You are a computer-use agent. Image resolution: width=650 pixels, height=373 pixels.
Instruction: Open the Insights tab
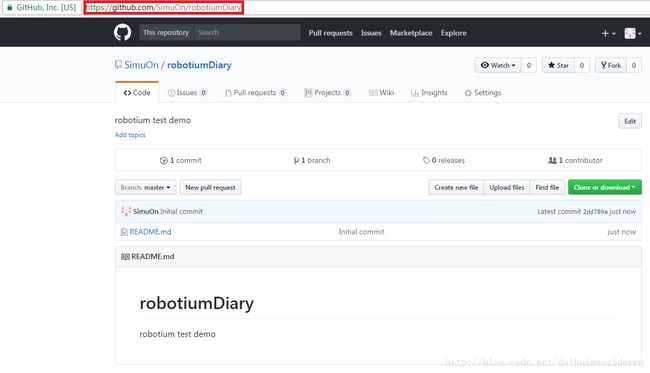tap(429, 92)
